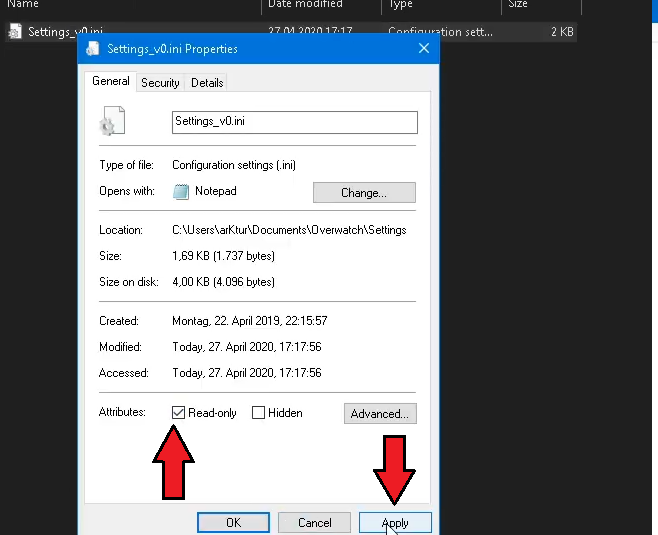Switch to the General tab
This screenshot has width=658, height=535.
pos(111,81)
